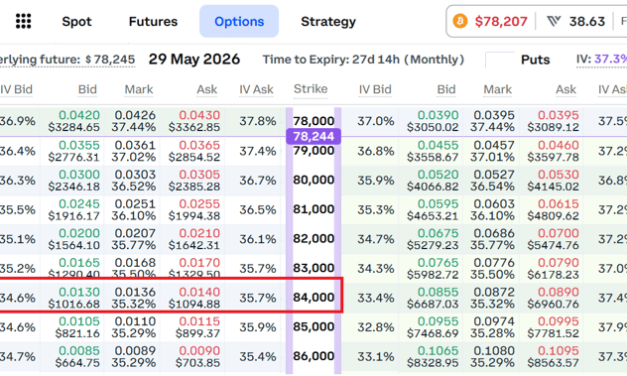Screen dimensions: 627x376
Task: Click the 78,244 index price marker
Action: click(x=314, y=136)
